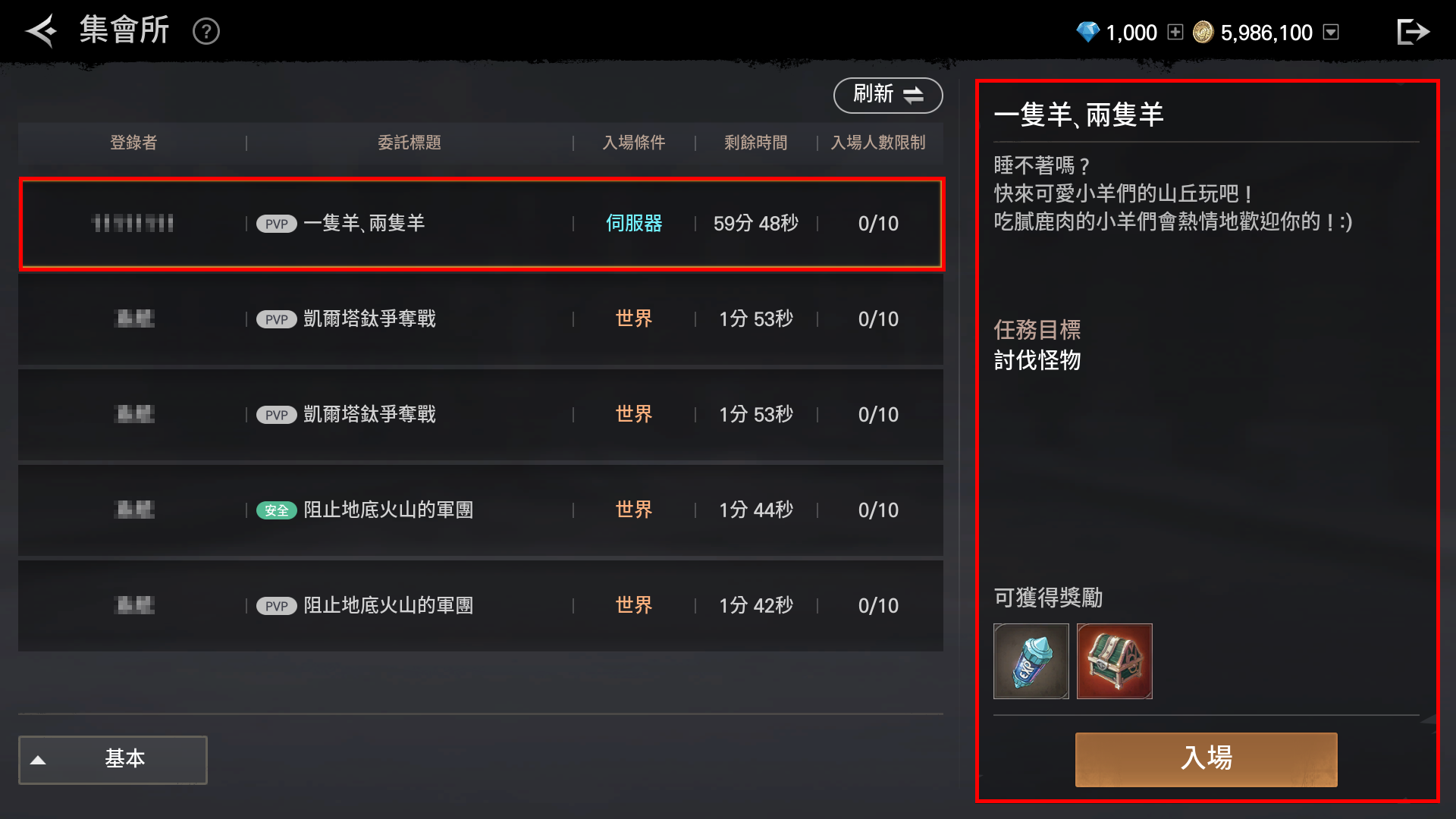Screen dimensions: 1456x819
Task: Click the gold coin currency icon
Action: click(x=1203, y=32)
